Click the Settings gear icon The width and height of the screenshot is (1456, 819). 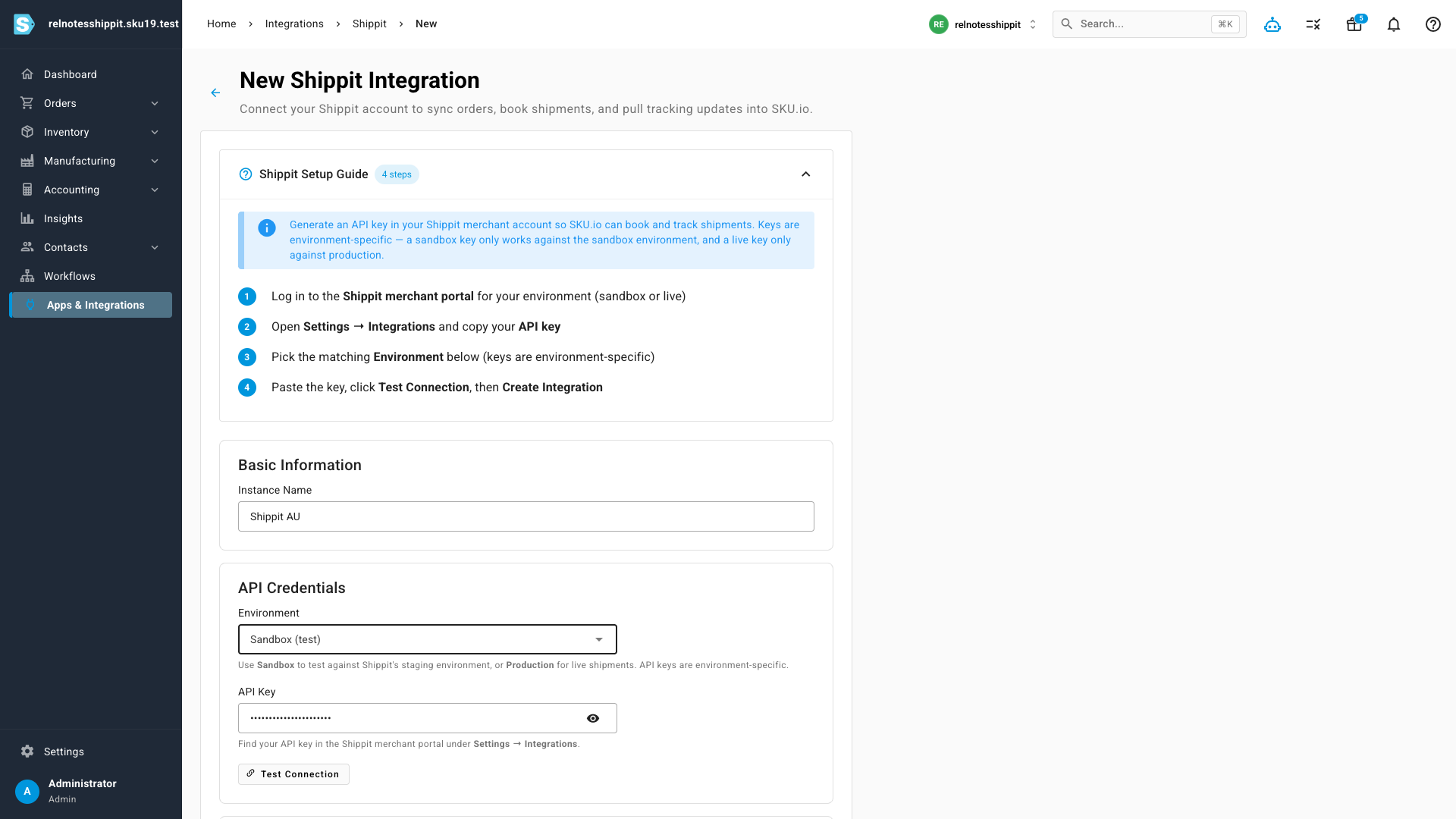point(27,752)
